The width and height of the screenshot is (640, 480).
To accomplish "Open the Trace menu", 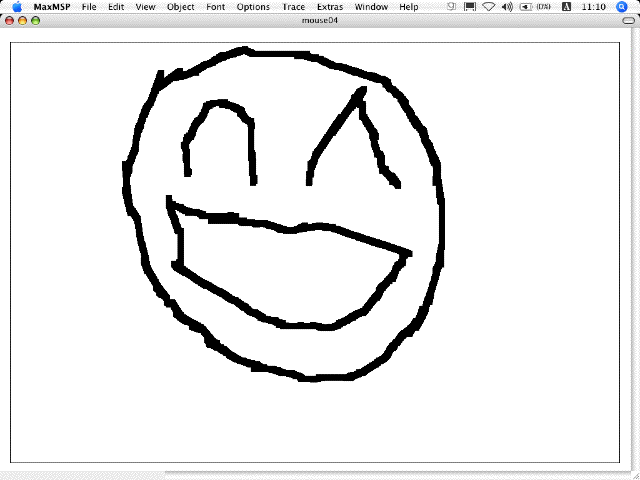I will (x=293, y=7).
